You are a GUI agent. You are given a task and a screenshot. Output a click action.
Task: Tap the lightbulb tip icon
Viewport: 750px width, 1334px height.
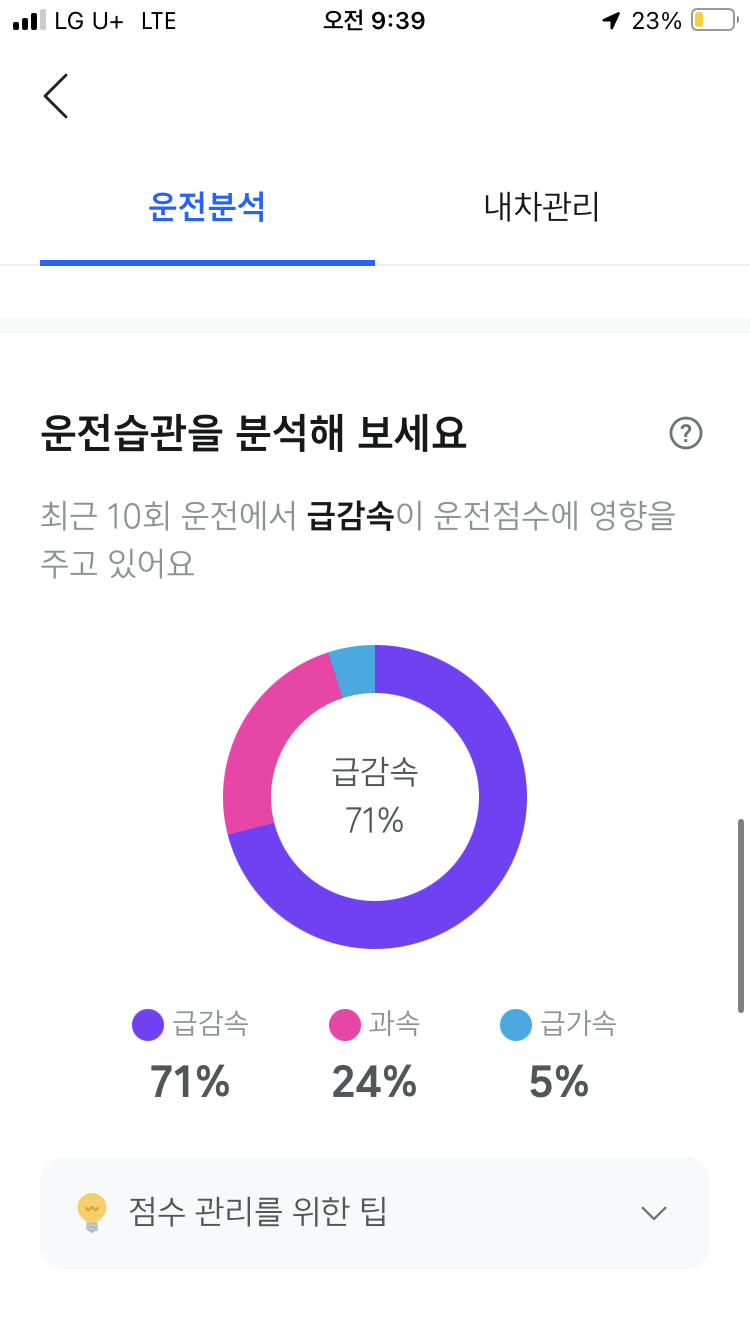tap(92, 1213)
